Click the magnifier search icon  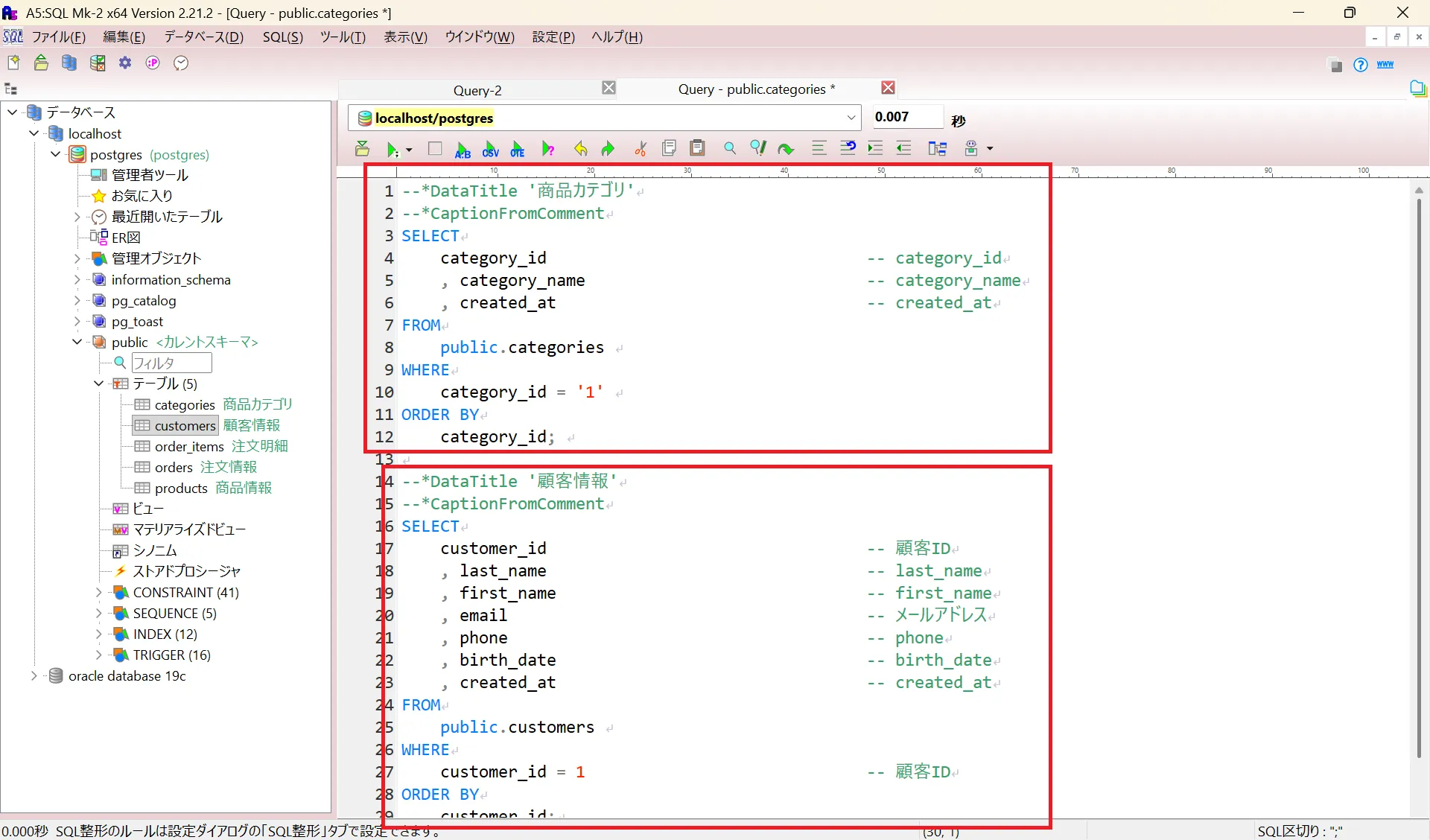pos(730,148)
